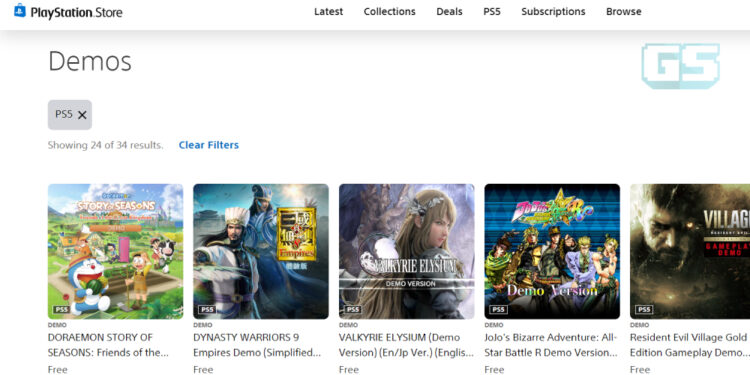This screenshot has height=375, width=750.
Task: Select the PS5 nav item
Action: (492, 11)
